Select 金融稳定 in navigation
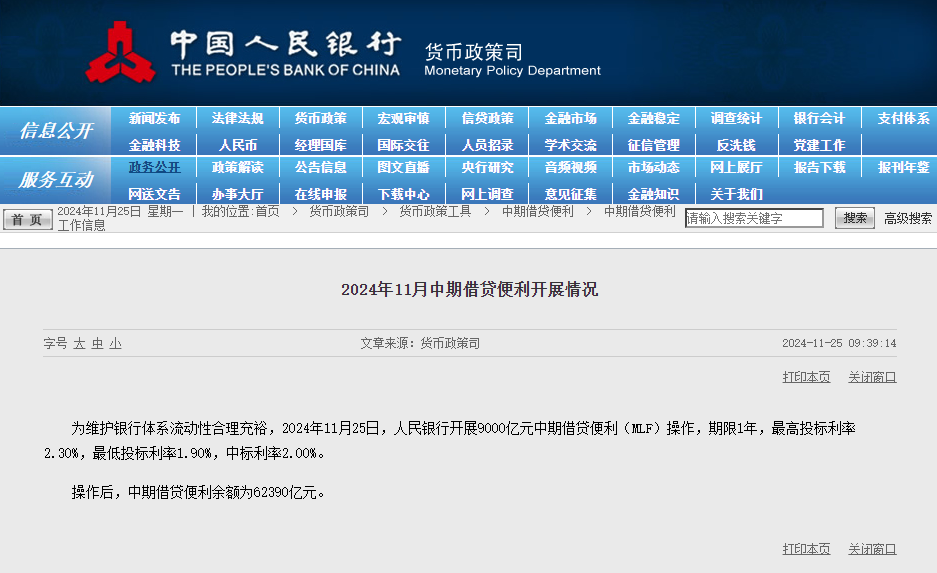 tap(654, 118)
